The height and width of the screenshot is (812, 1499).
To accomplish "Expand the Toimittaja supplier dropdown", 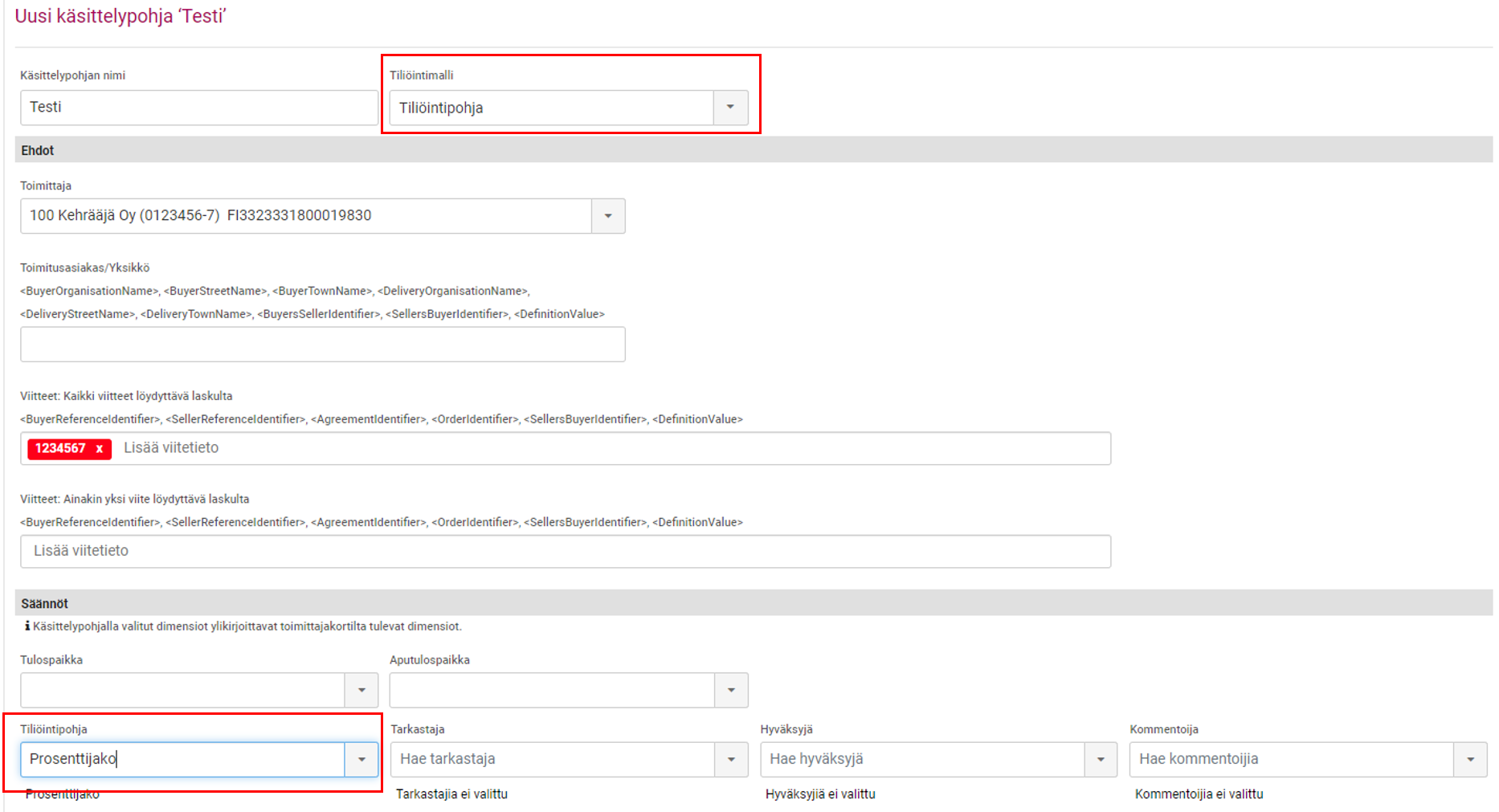I will 608,216.
